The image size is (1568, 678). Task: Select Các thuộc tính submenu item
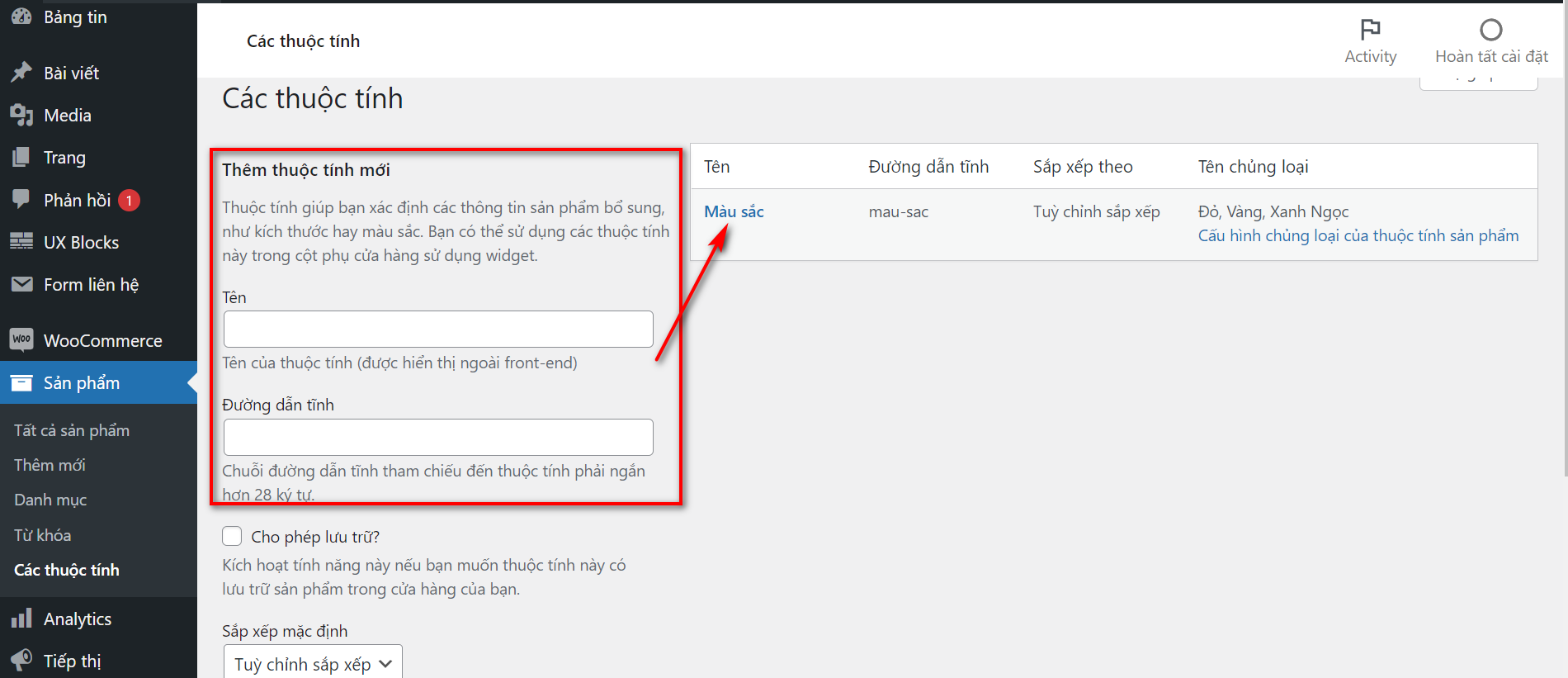(67, 570)
